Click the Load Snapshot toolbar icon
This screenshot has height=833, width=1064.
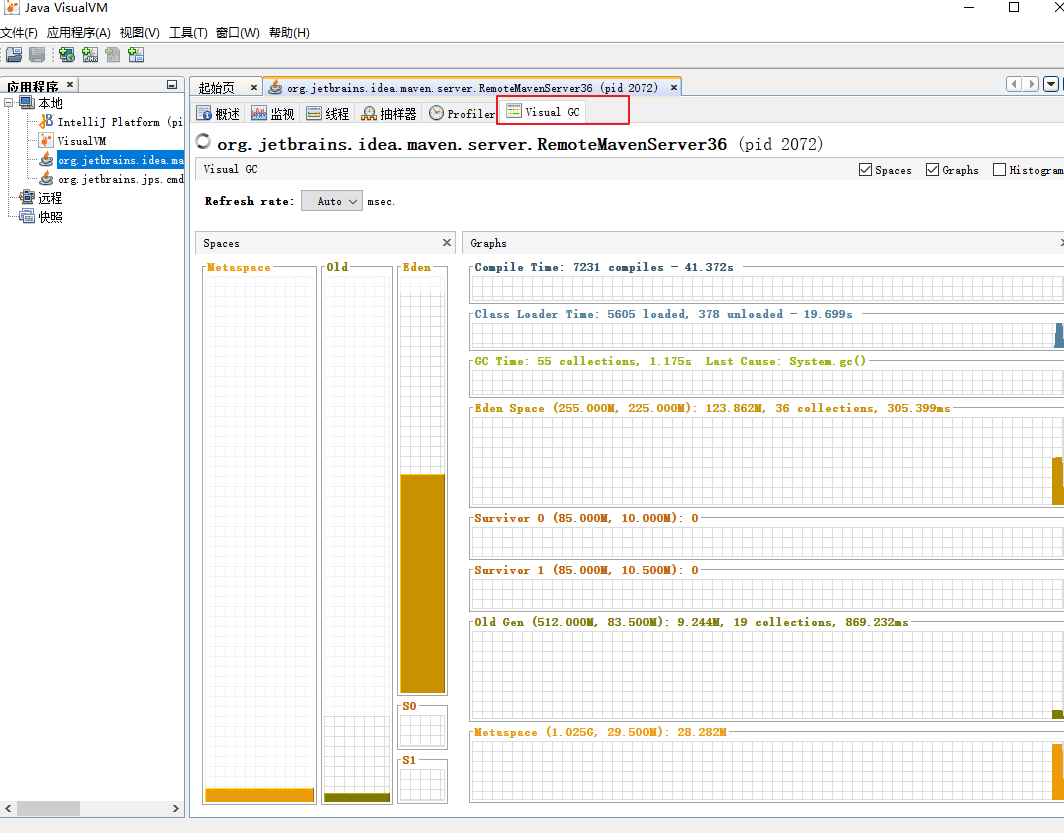coord(14,55)
